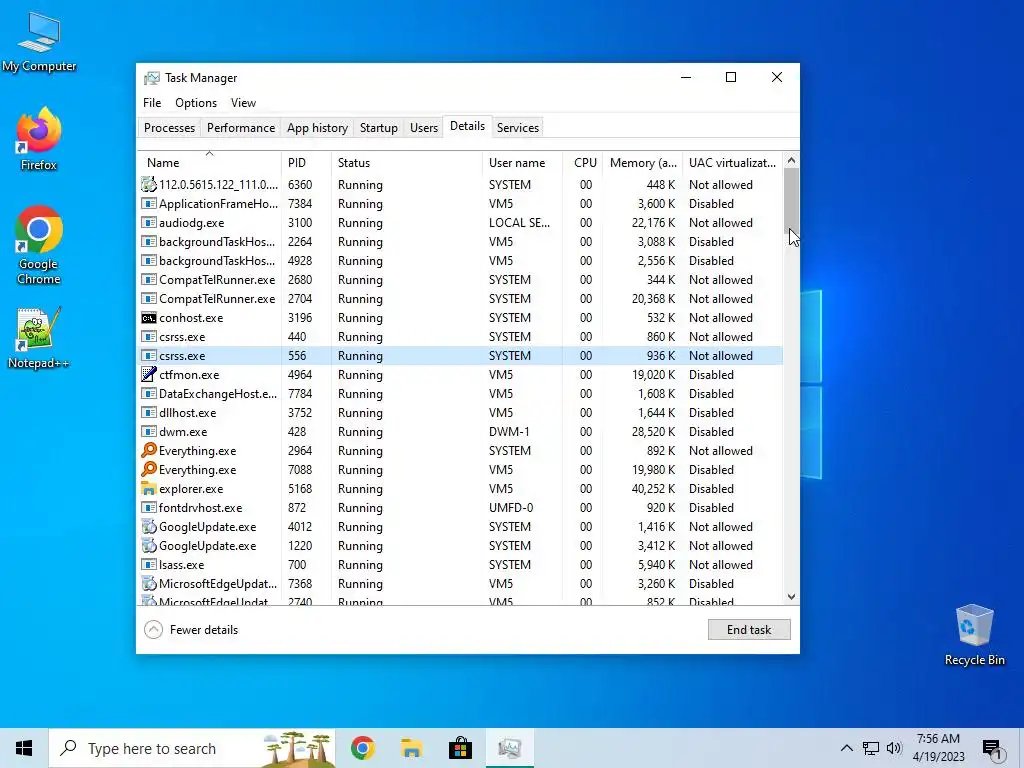Select the Recycle Bin desktop icon
This screenshot has height=768, width=1024.
click(974, 635)
